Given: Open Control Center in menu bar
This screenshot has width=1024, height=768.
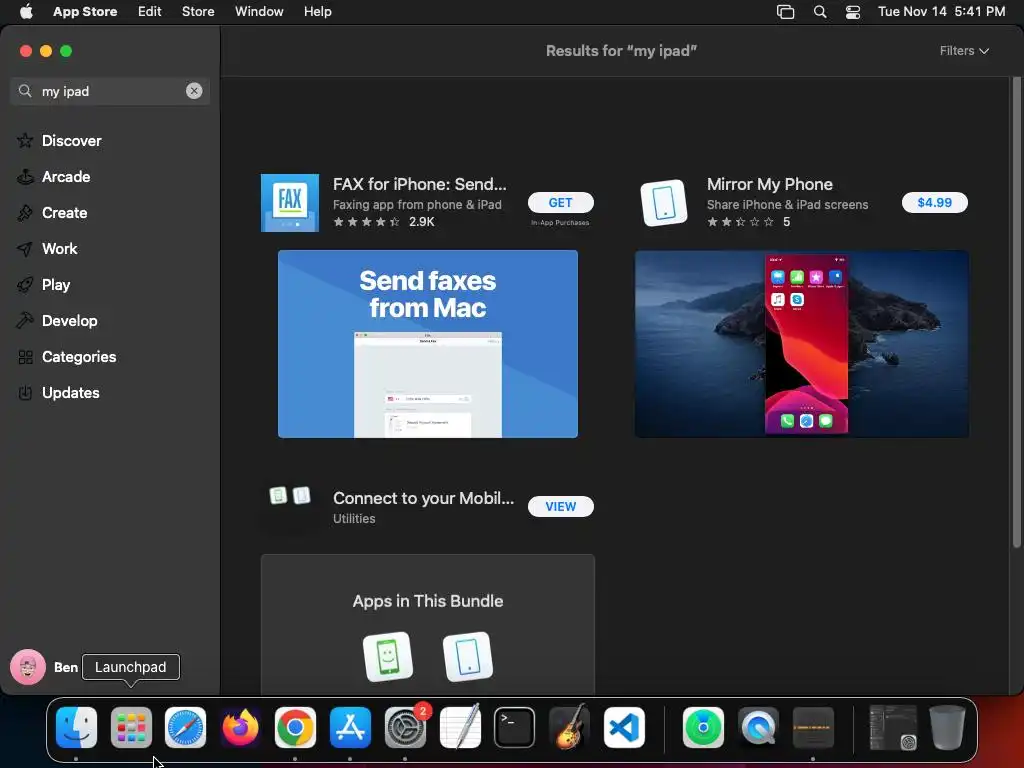Looking at the screenshot, I should 853,11.
